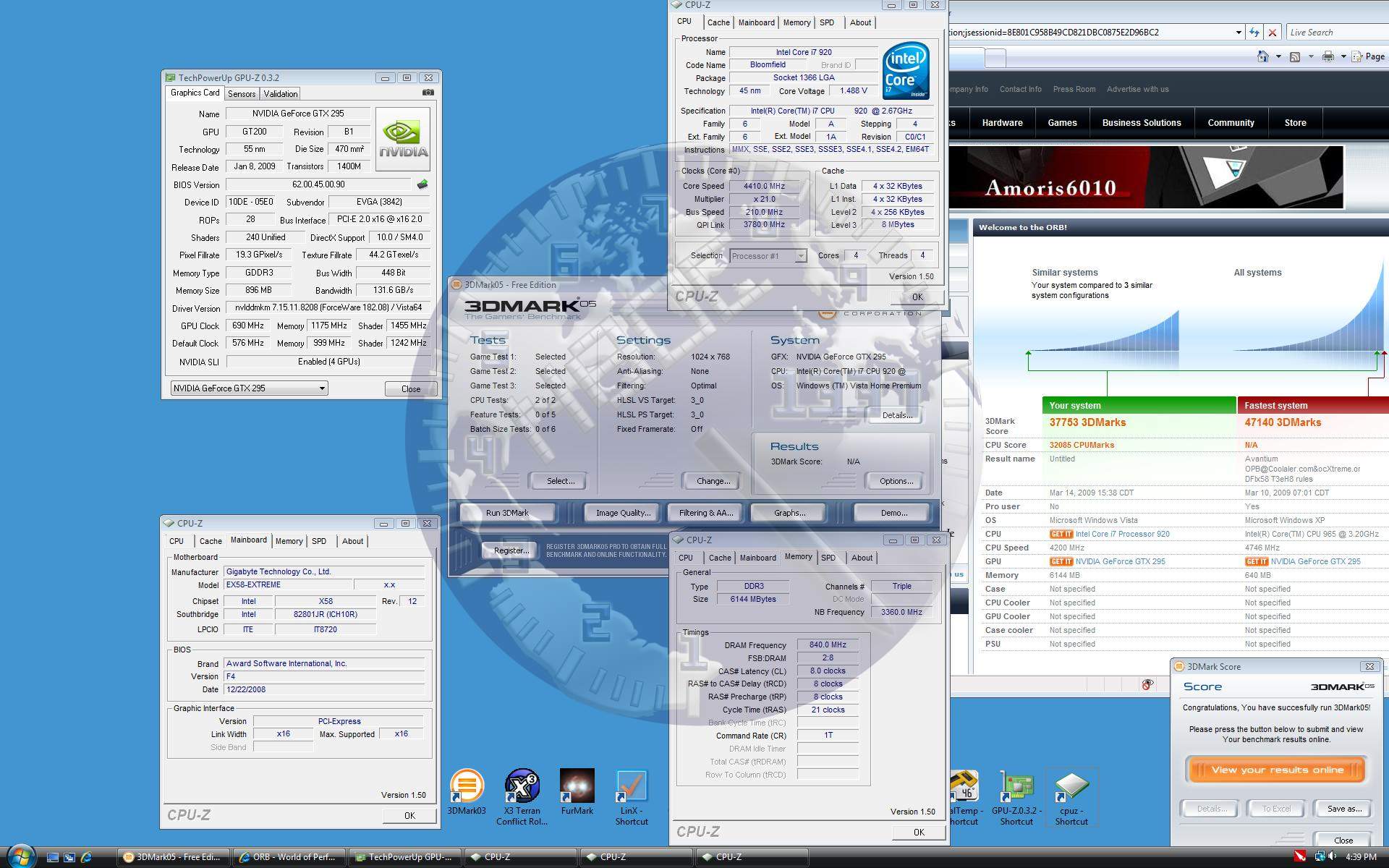Click the Options... button in Results
This screenshot has width=1389, height=868.
coord(896,481)
